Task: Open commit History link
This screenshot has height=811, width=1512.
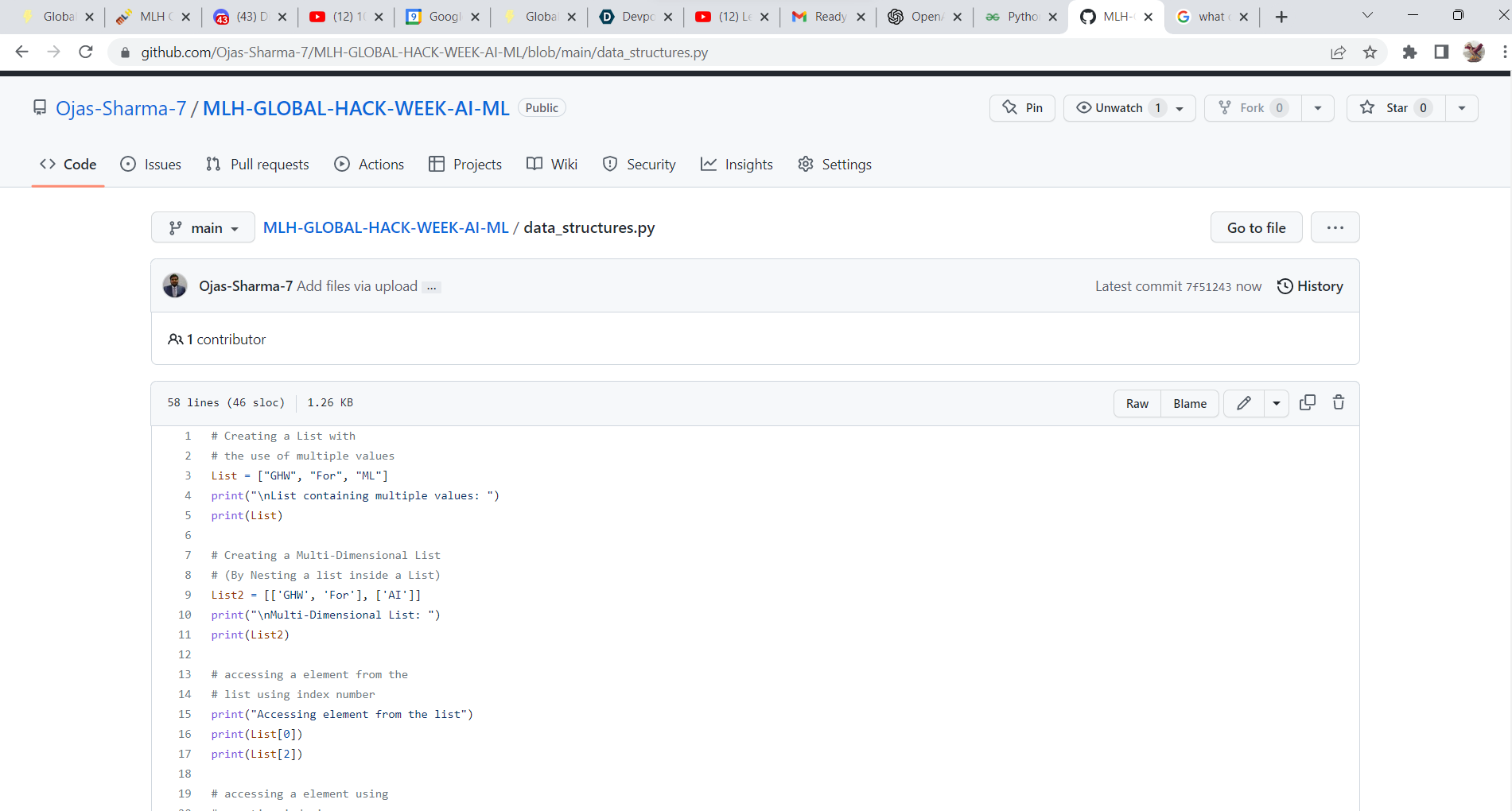Action: pyautogui.click(x=1310, y=286)
